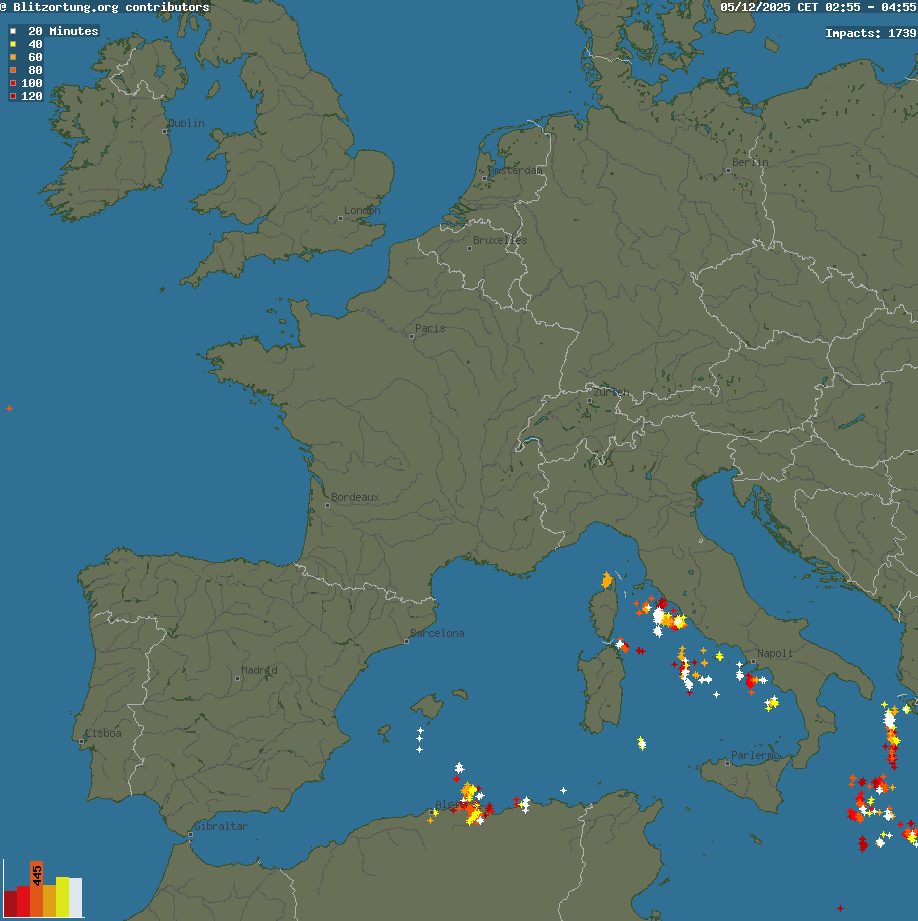Screen dimensions: 918x921
Task: Click the date and time stamp
Action: tap(817, 7)
